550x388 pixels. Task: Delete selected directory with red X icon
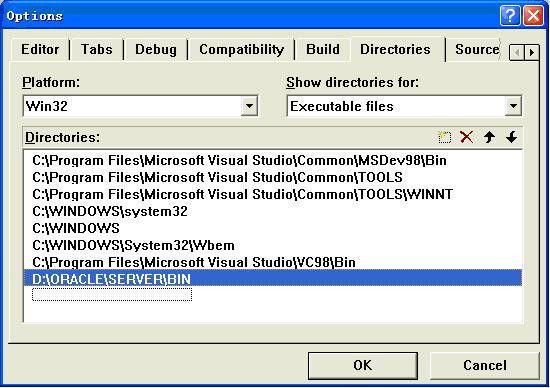tap(467, 137)
